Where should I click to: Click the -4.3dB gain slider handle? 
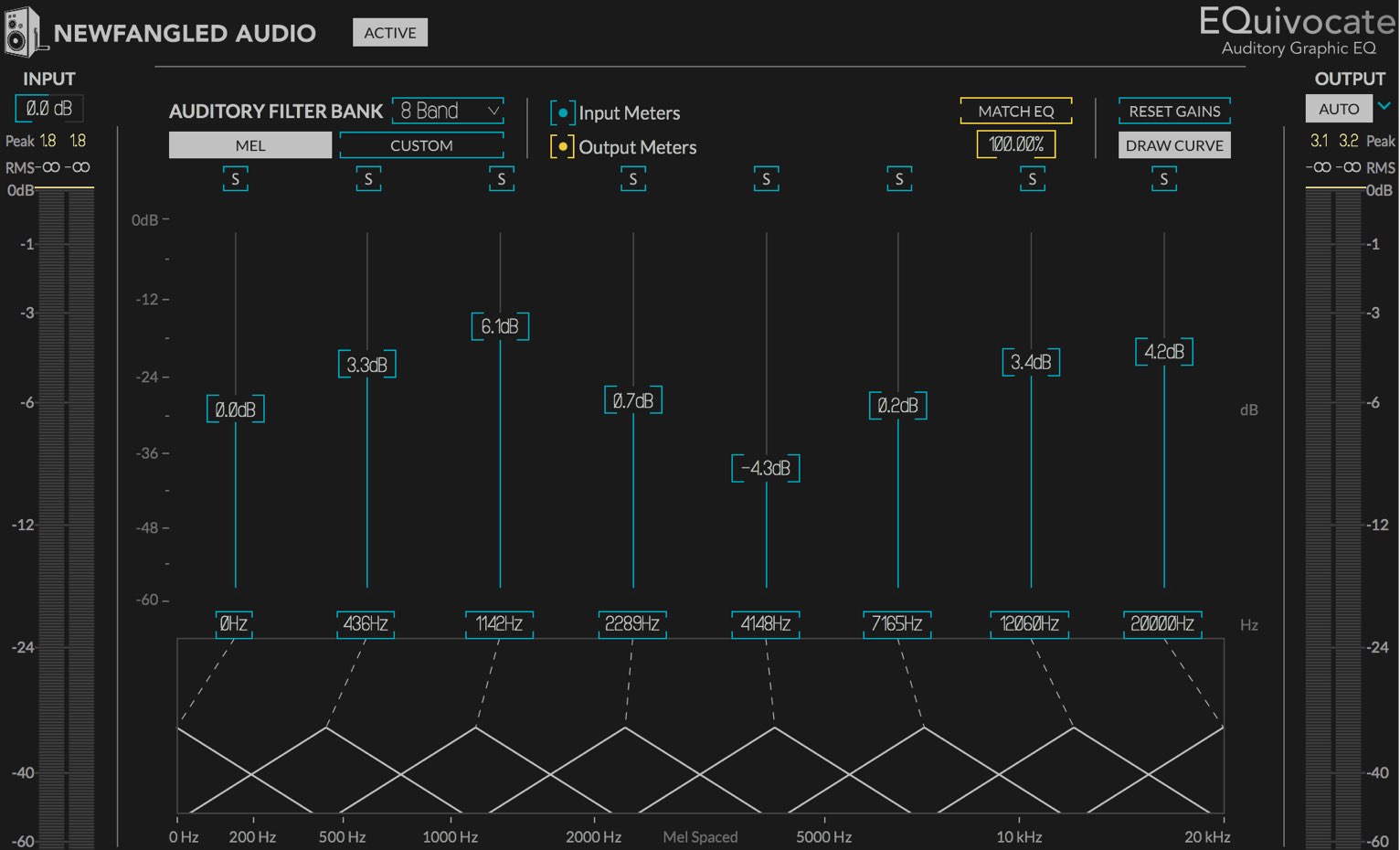766,468
